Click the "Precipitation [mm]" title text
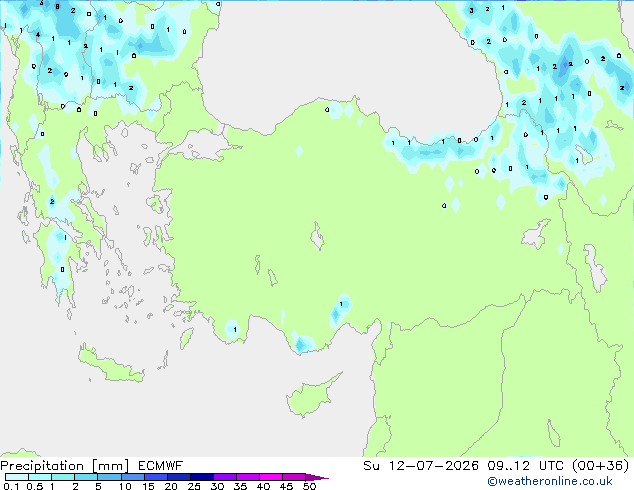This screenshot has width=634, height=490. coord(64,466)
